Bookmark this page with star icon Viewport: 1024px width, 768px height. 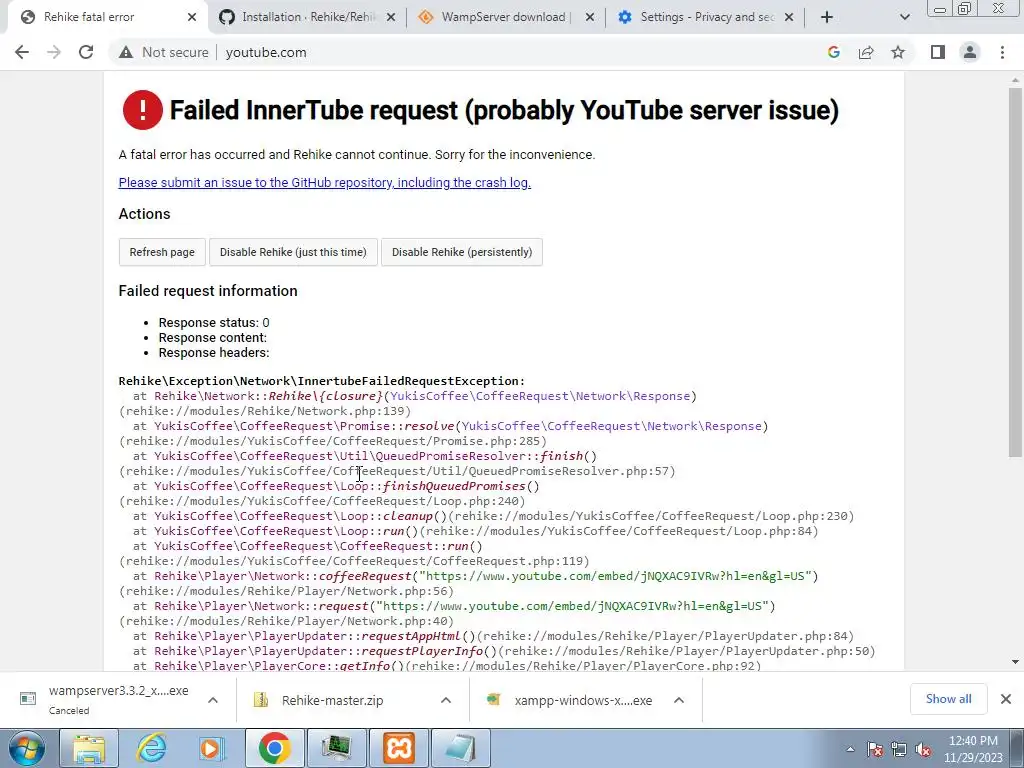898,52
